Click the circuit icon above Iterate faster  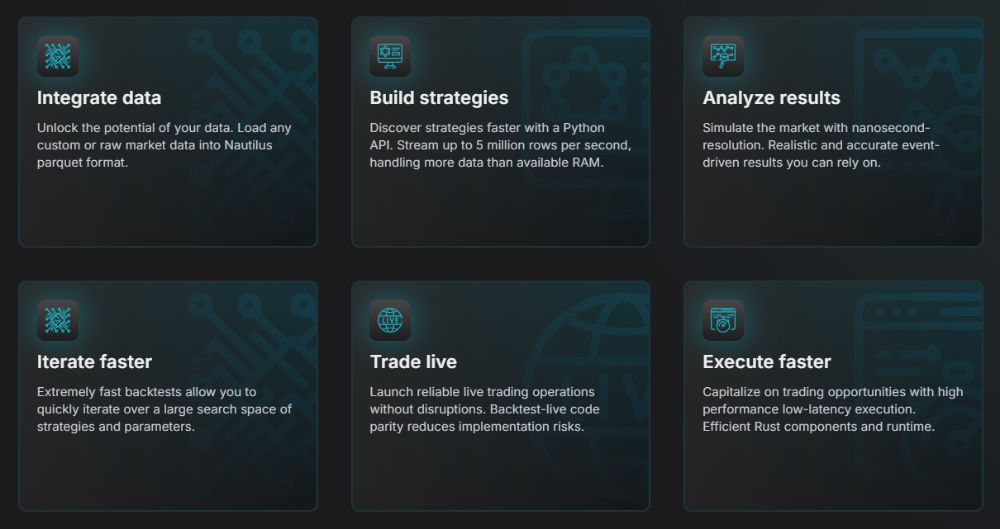coord(58,320)
